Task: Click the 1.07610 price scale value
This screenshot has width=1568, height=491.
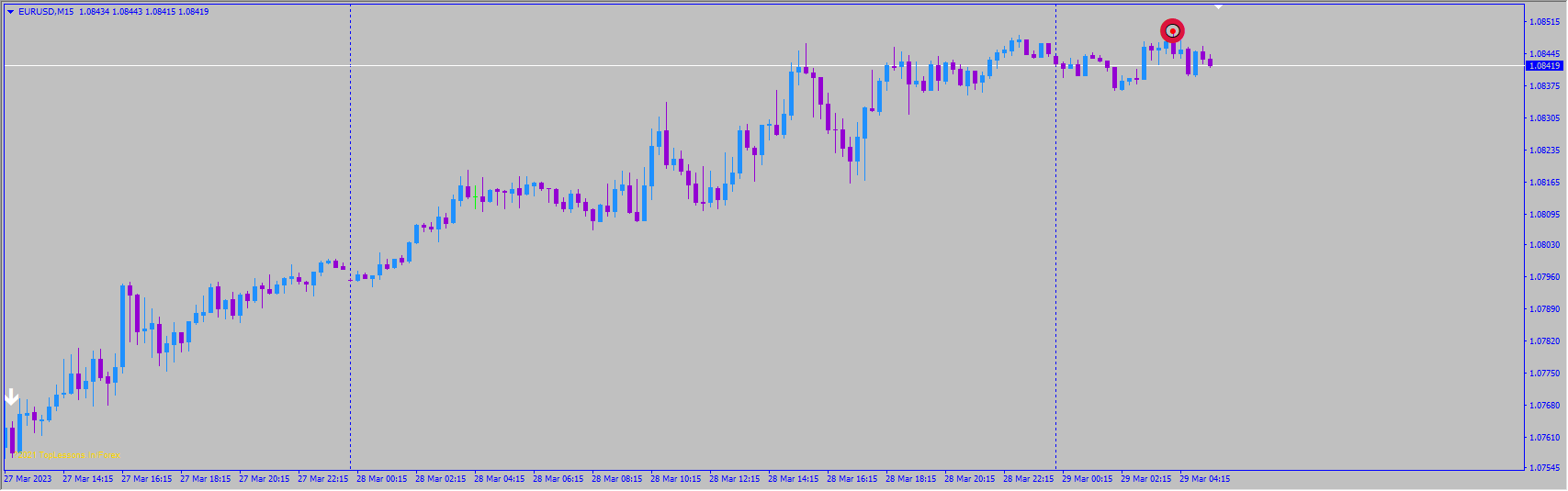Action: click(x=1545, y=438)
